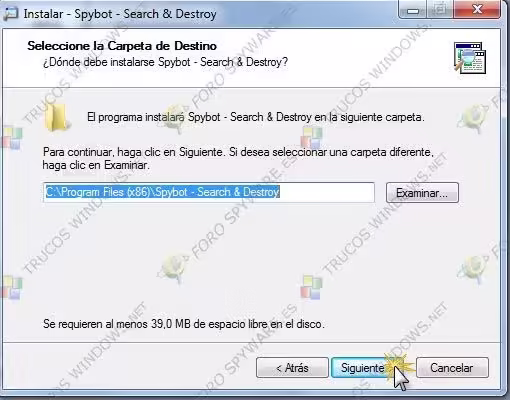Cancel the installation with Cancelar
Viewport: 510px width, 400px height.
452,368
